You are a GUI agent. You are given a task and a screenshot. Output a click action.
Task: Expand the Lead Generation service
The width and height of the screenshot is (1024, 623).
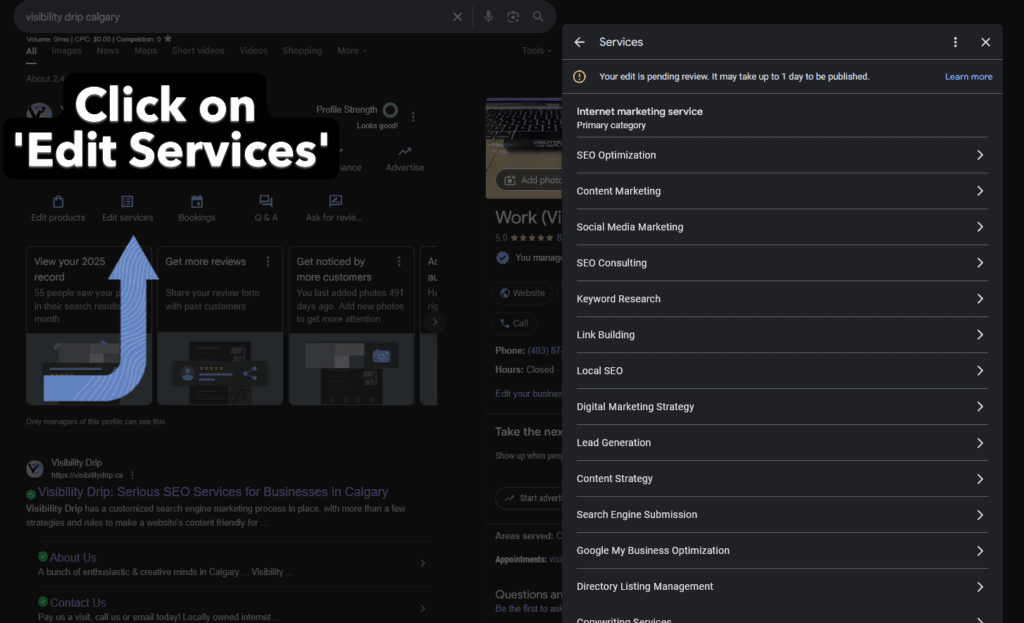[782, 443]
